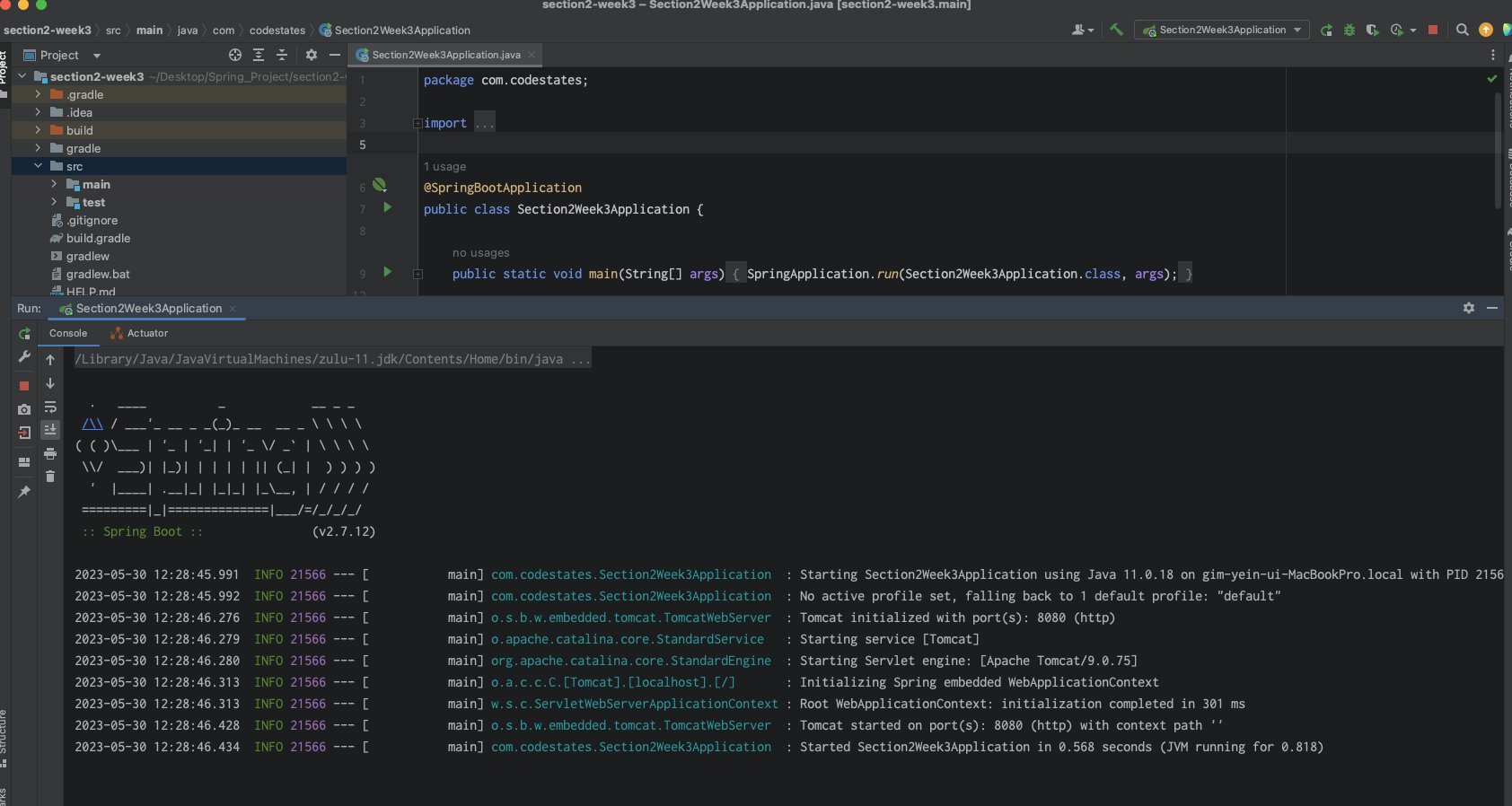Click the camera icon for thread dump

(24, 409)
